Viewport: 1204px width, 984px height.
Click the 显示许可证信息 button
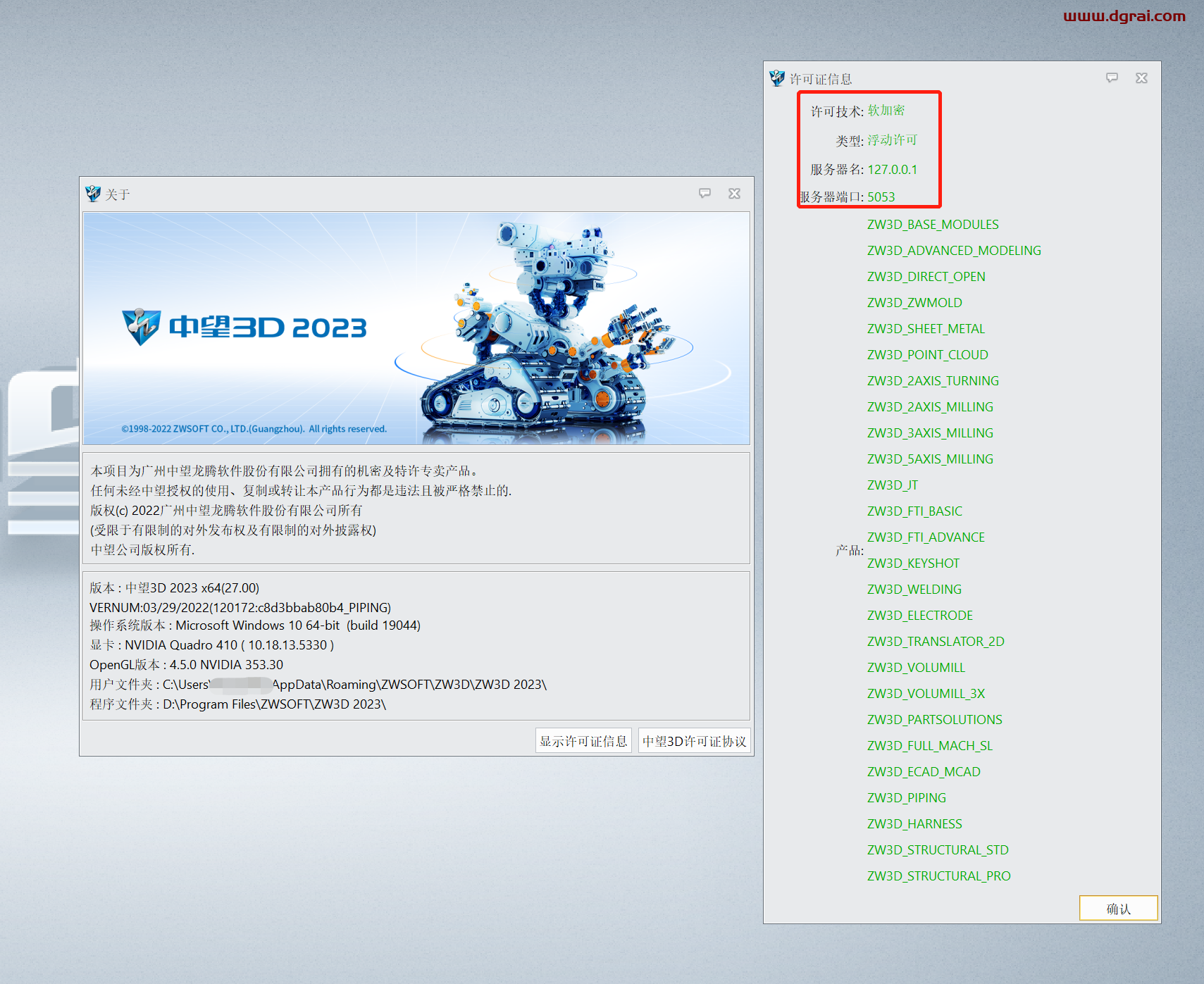(x=583, y=741)
